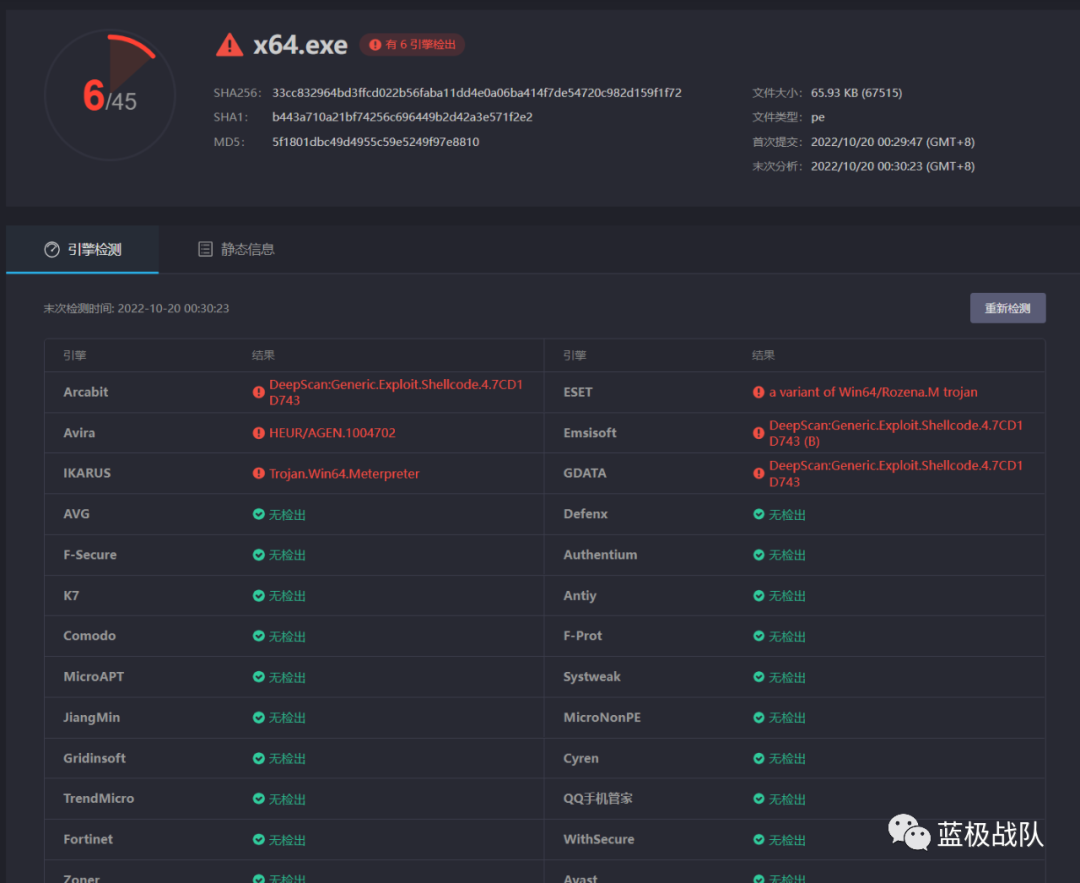Click Cyren's green check icon

coord(758,758)
